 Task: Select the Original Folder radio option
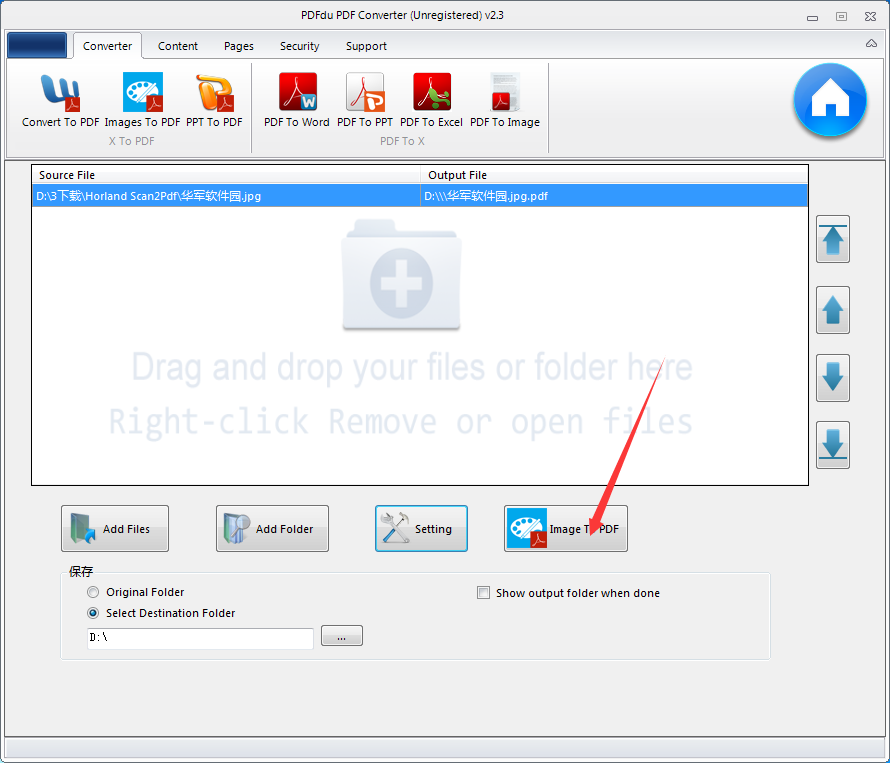coord(93,592)
